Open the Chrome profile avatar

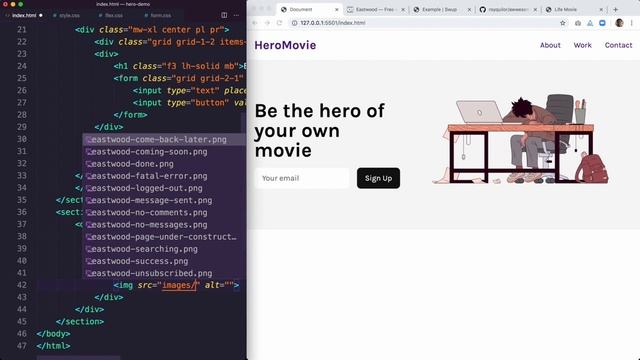click(x=619, y=23)
